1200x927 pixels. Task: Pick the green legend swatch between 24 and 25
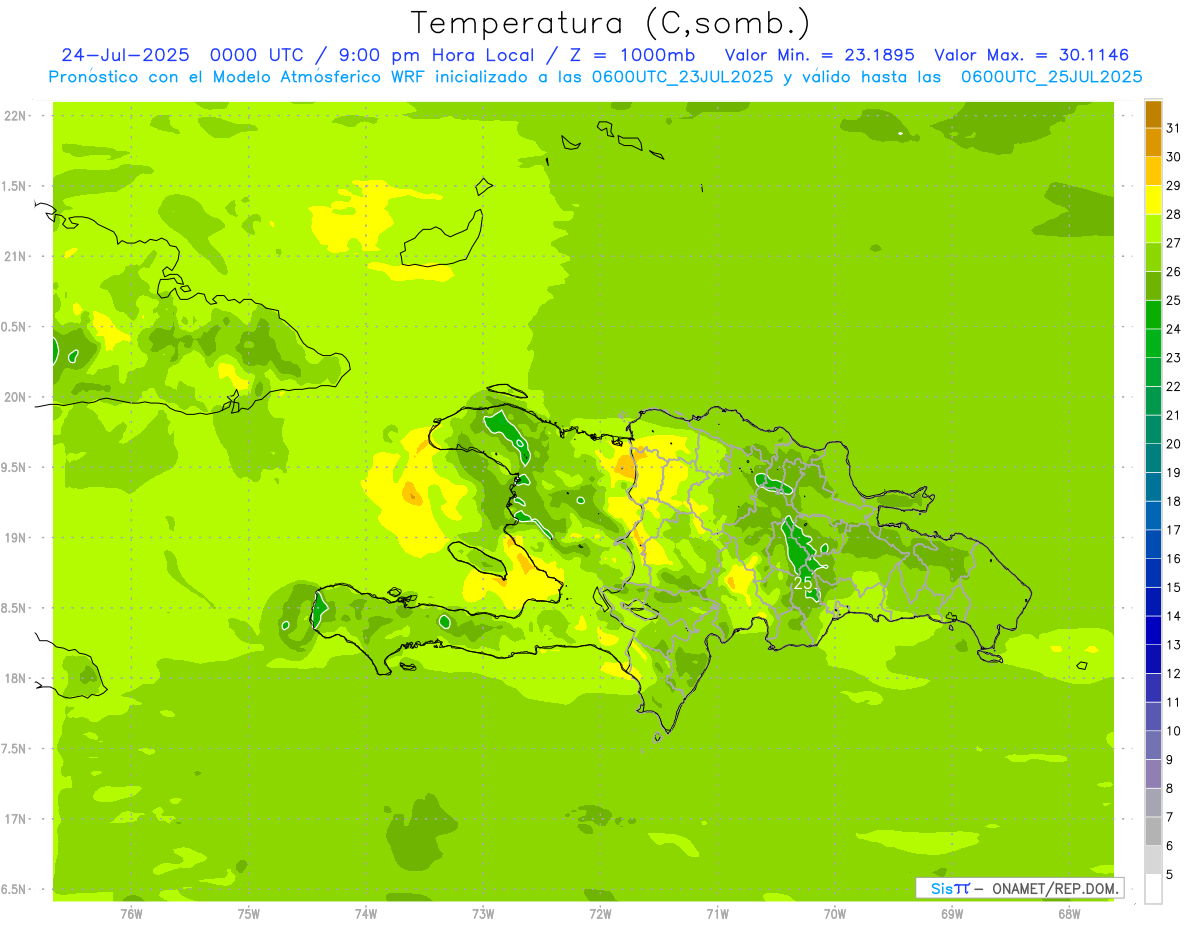pyautogui.click(x=1153, y=314)
